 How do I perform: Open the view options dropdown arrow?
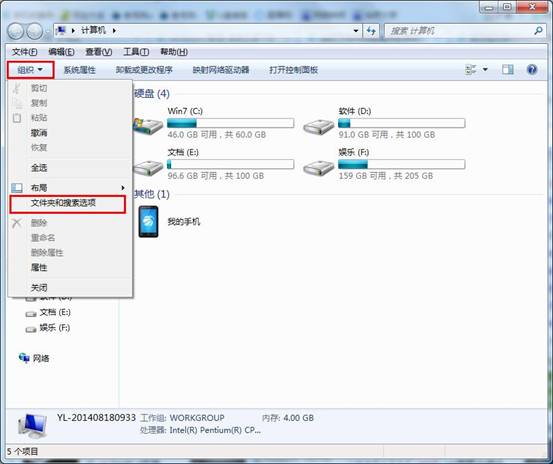click(x=485, y=69)
